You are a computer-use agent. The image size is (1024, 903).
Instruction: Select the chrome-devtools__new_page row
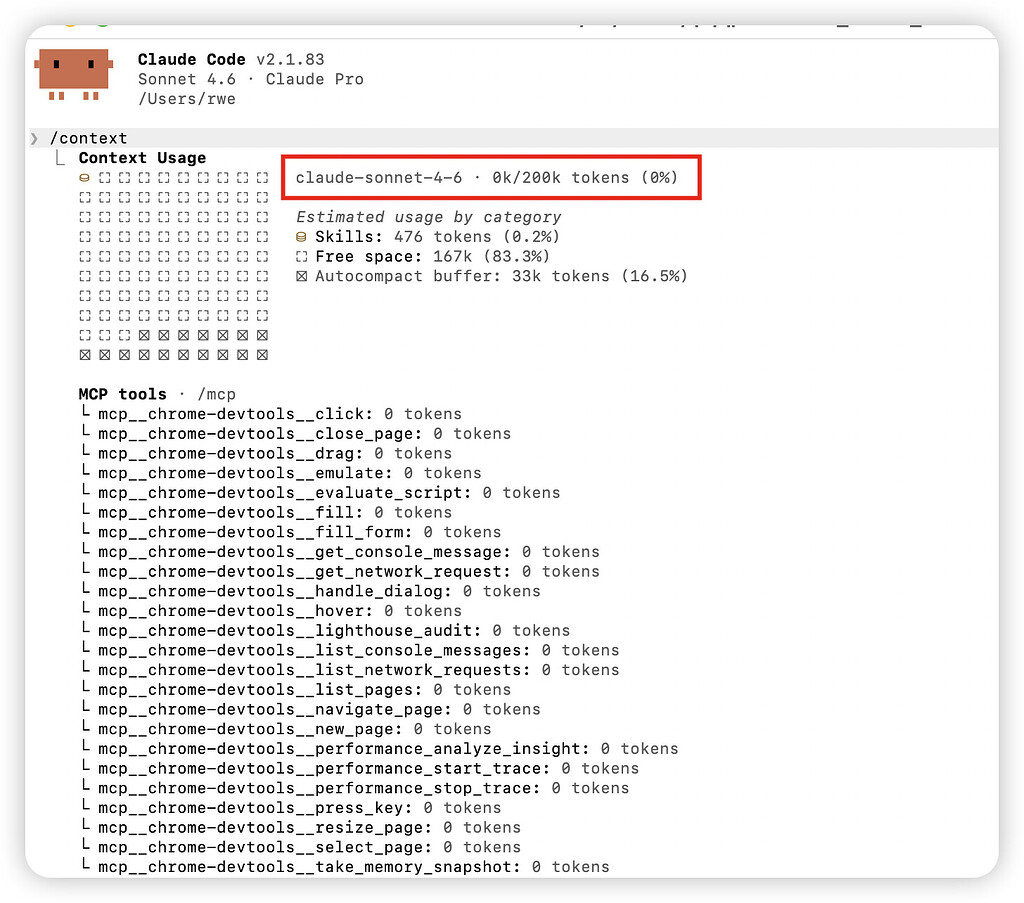287,729
